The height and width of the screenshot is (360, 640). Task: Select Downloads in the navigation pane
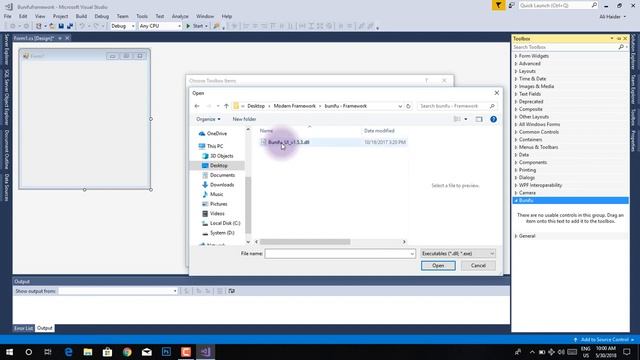coord(222,185)
